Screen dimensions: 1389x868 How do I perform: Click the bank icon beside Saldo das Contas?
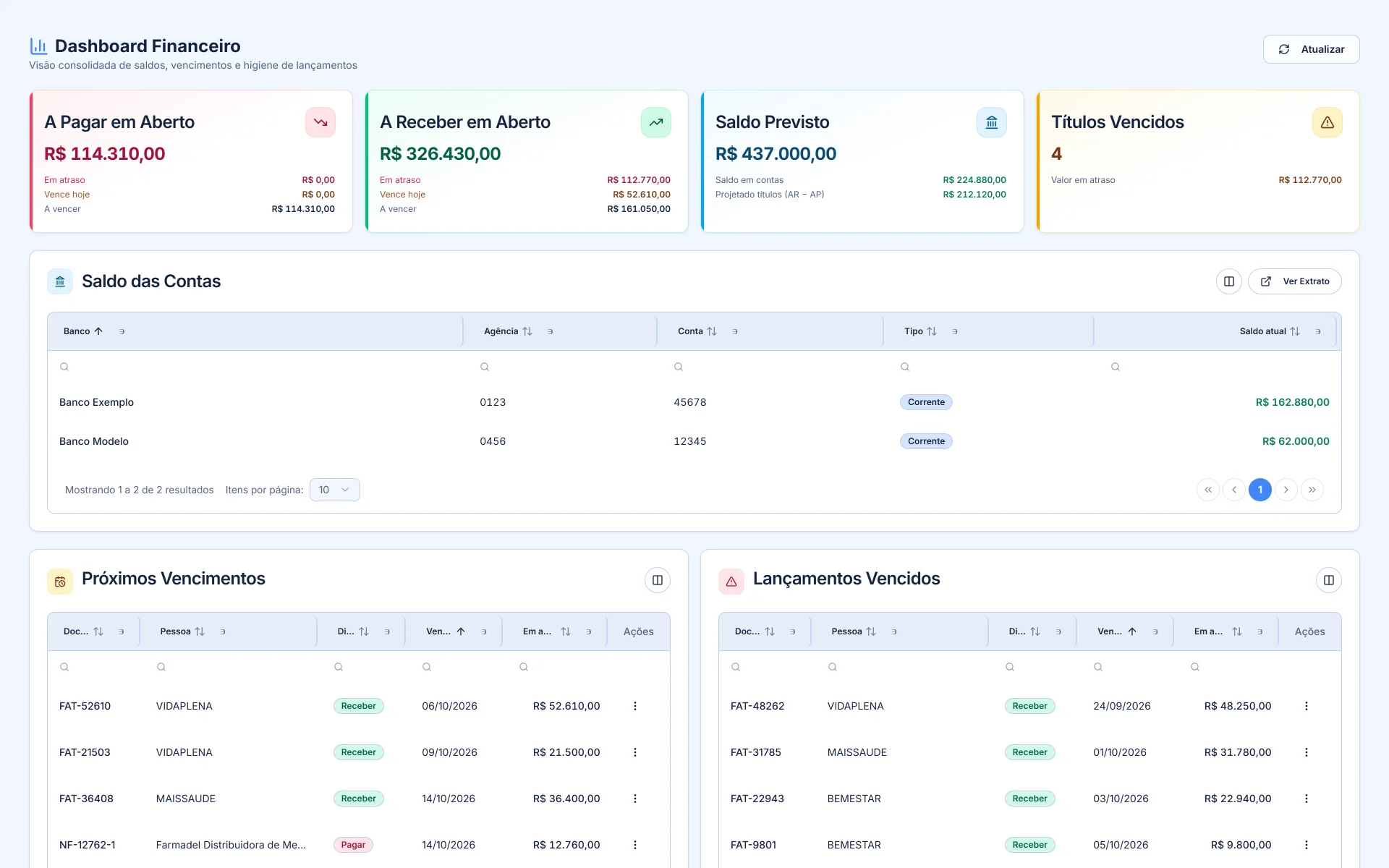coord(60,281)
